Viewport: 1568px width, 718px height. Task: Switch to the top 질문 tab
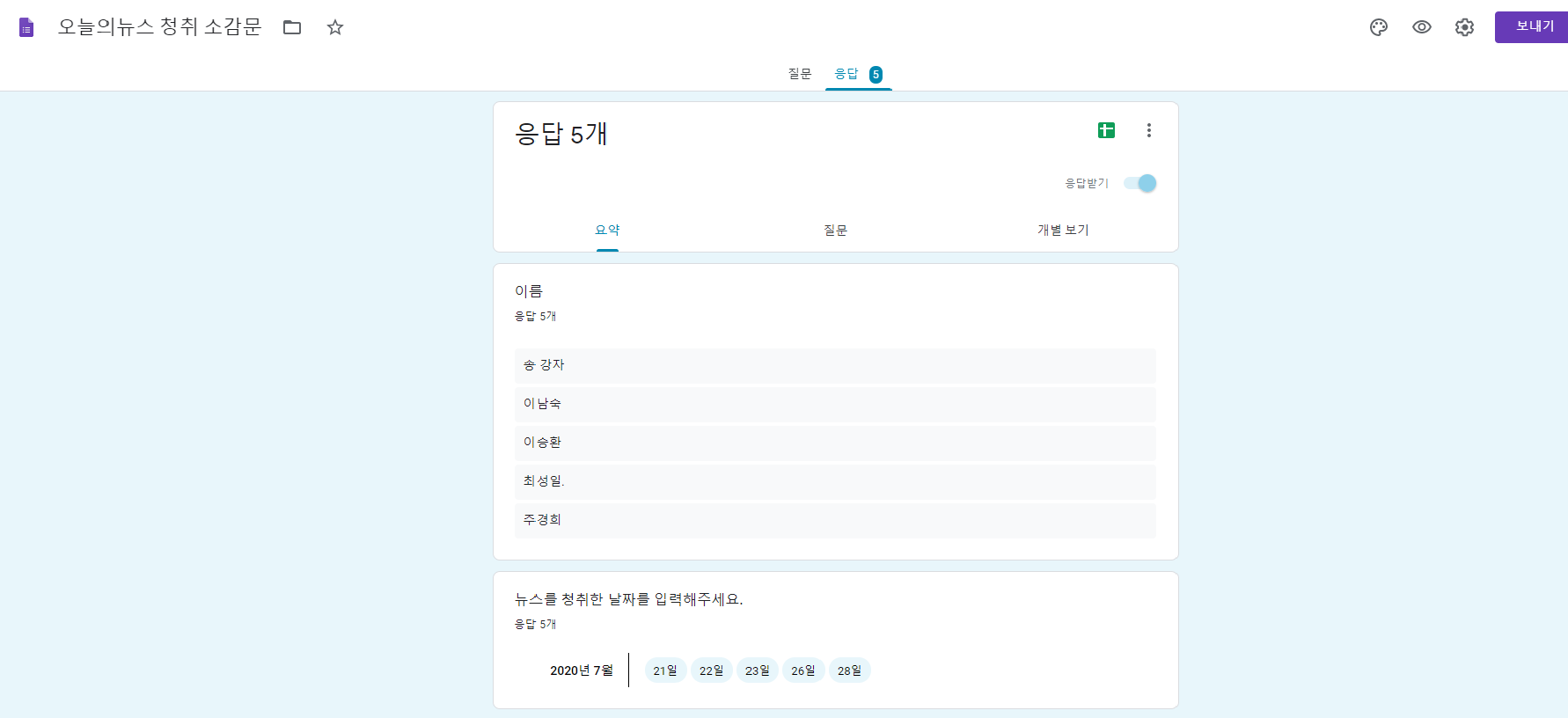pyautogui.click(x=799, y=74)
